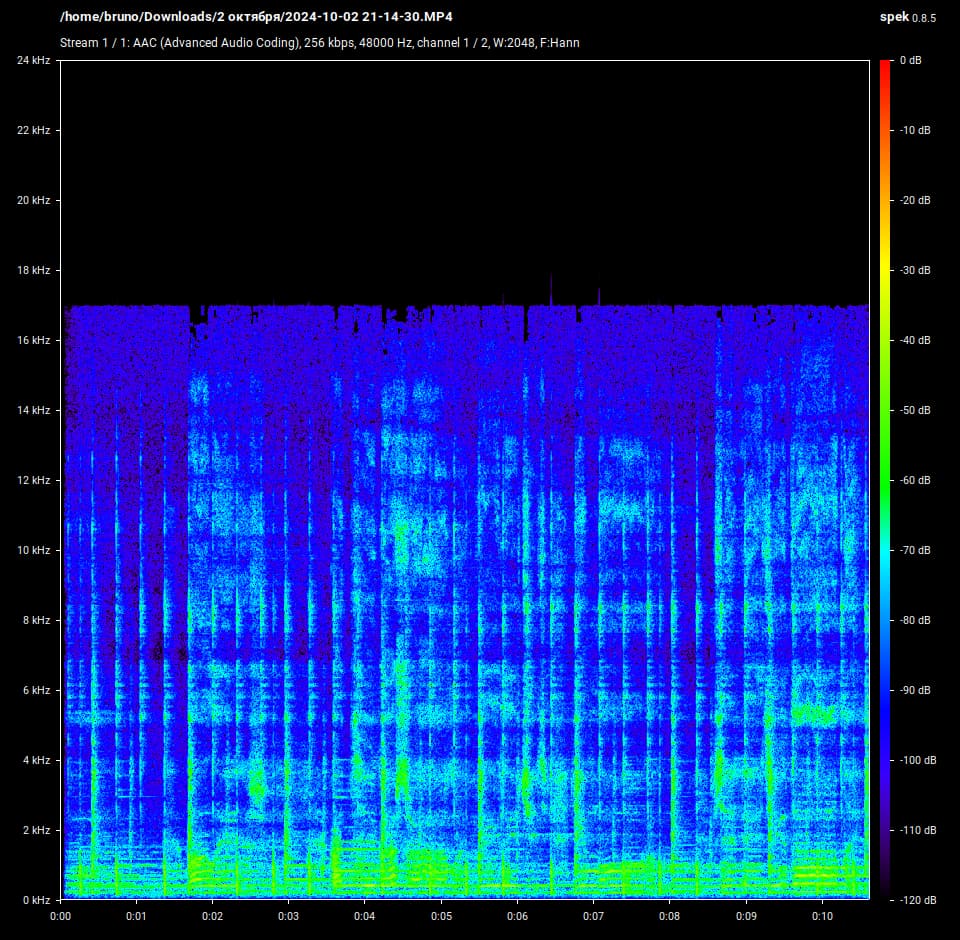Click the 0.8.5 version number
The image size is (960, 940).
[x=925, y=18]
